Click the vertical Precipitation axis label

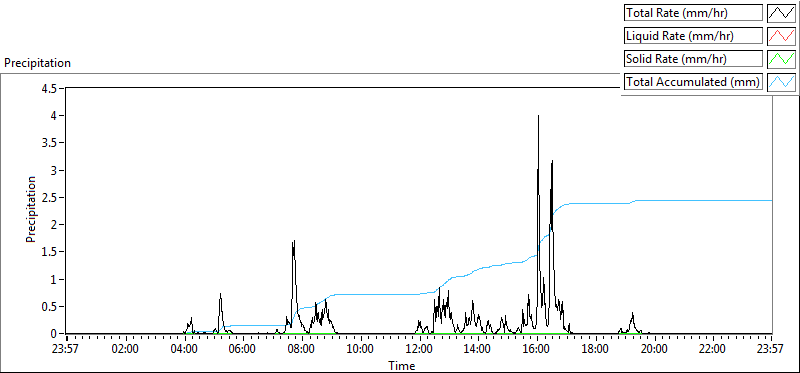[x=31, y=209]
